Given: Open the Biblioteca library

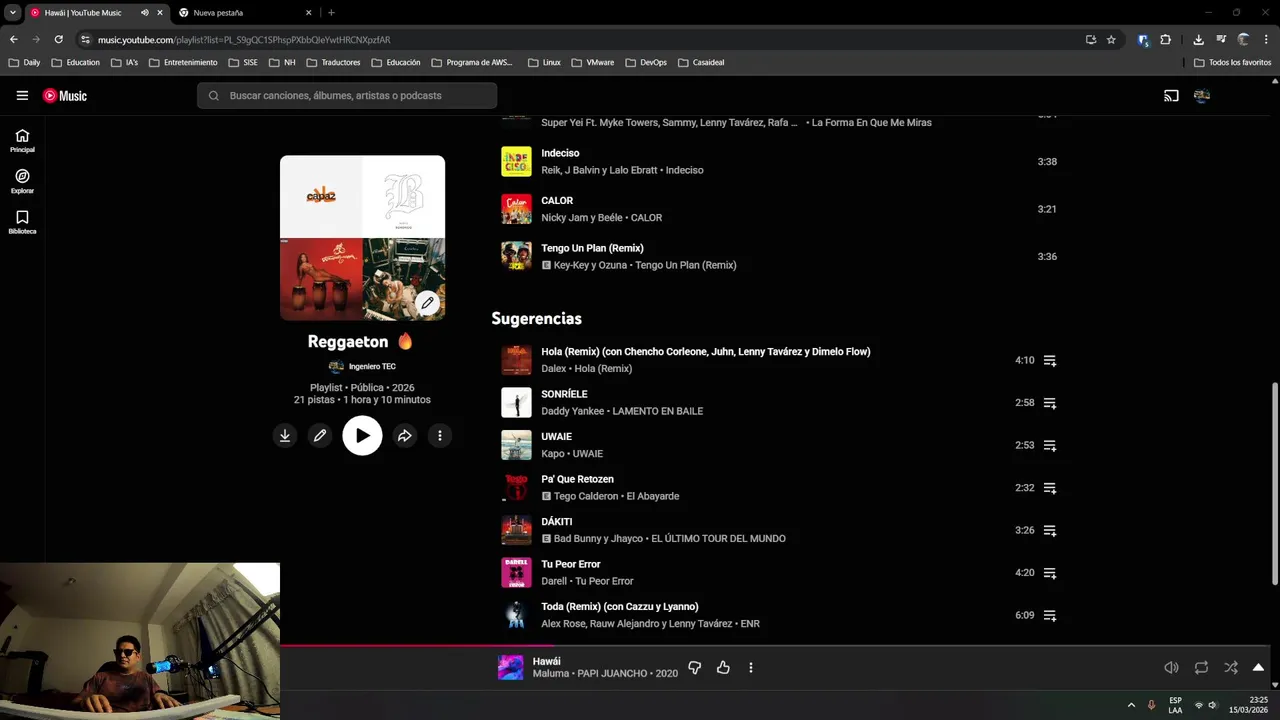Looking at the screenshot, I should pos(22,222).
